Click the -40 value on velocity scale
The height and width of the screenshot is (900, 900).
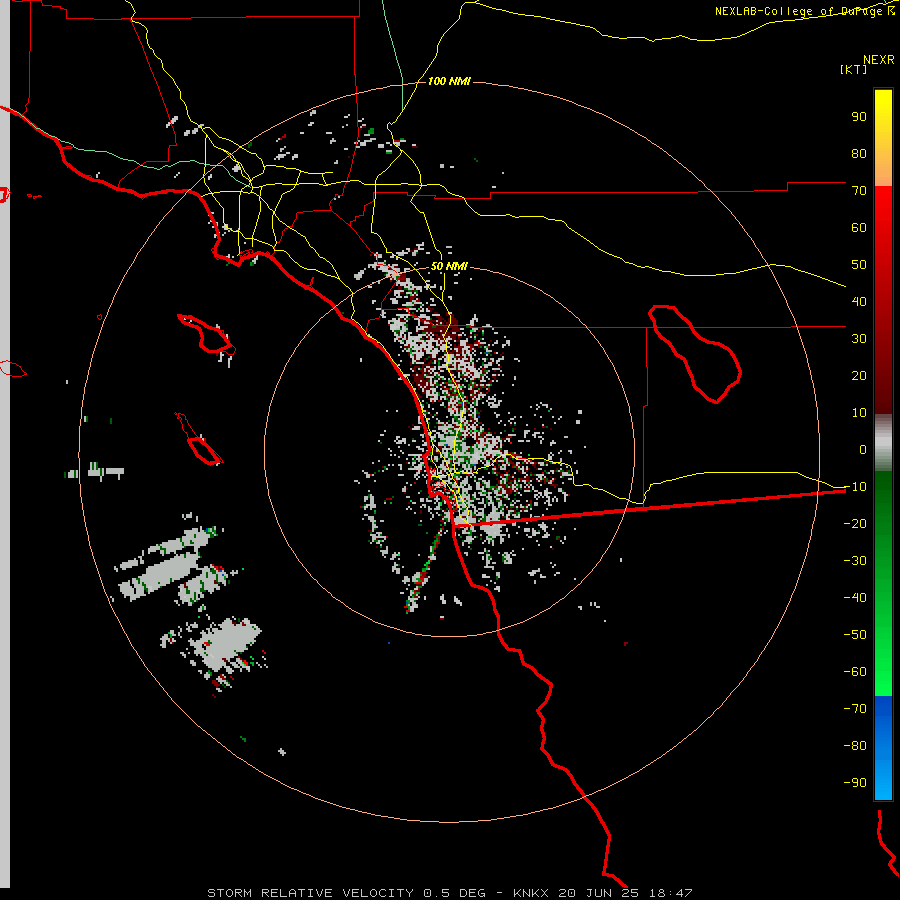855,598
